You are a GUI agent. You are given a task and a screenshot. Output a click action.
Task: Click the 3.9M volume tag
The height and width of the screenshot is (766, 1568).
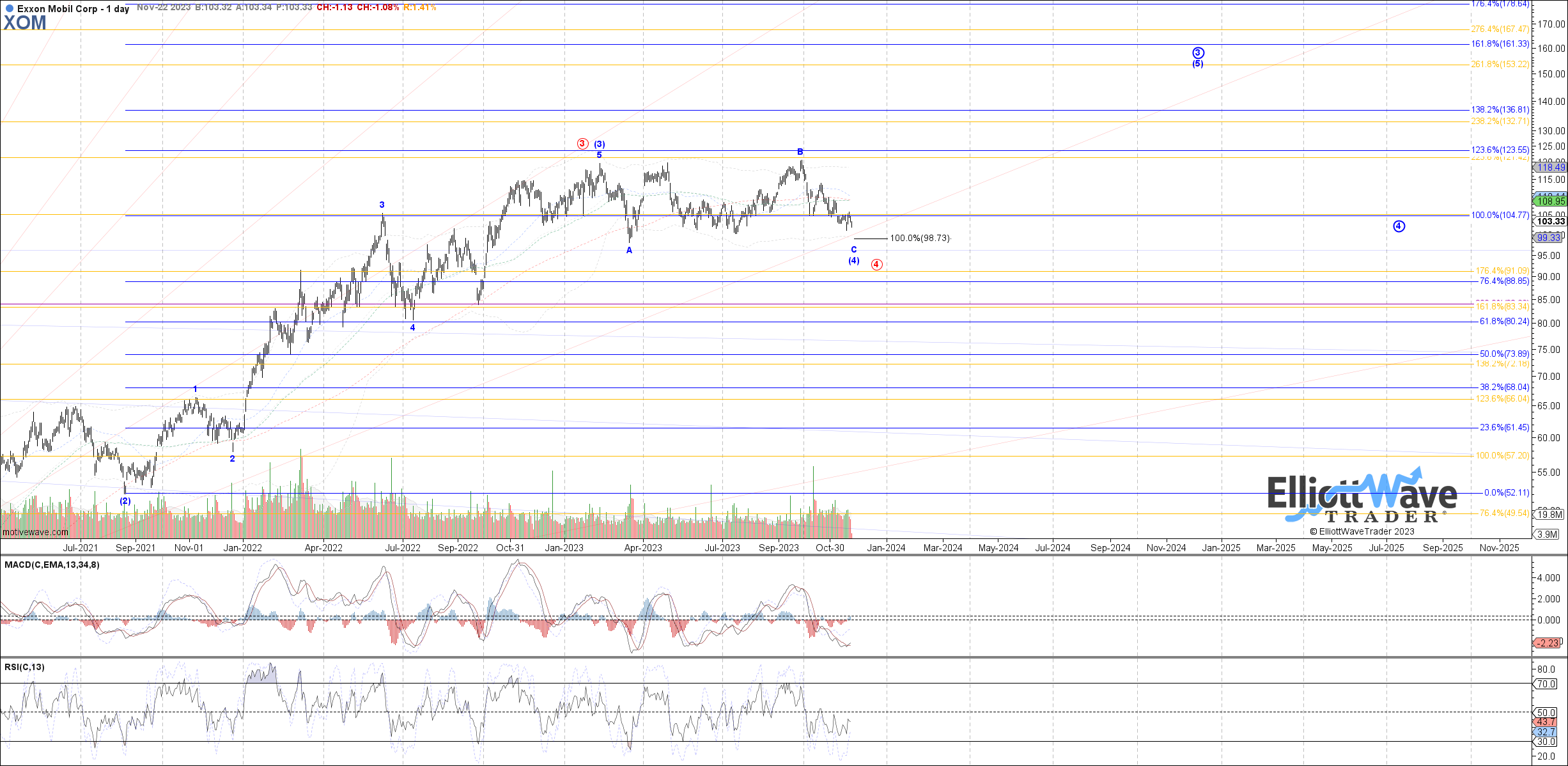pos(1547,534)
